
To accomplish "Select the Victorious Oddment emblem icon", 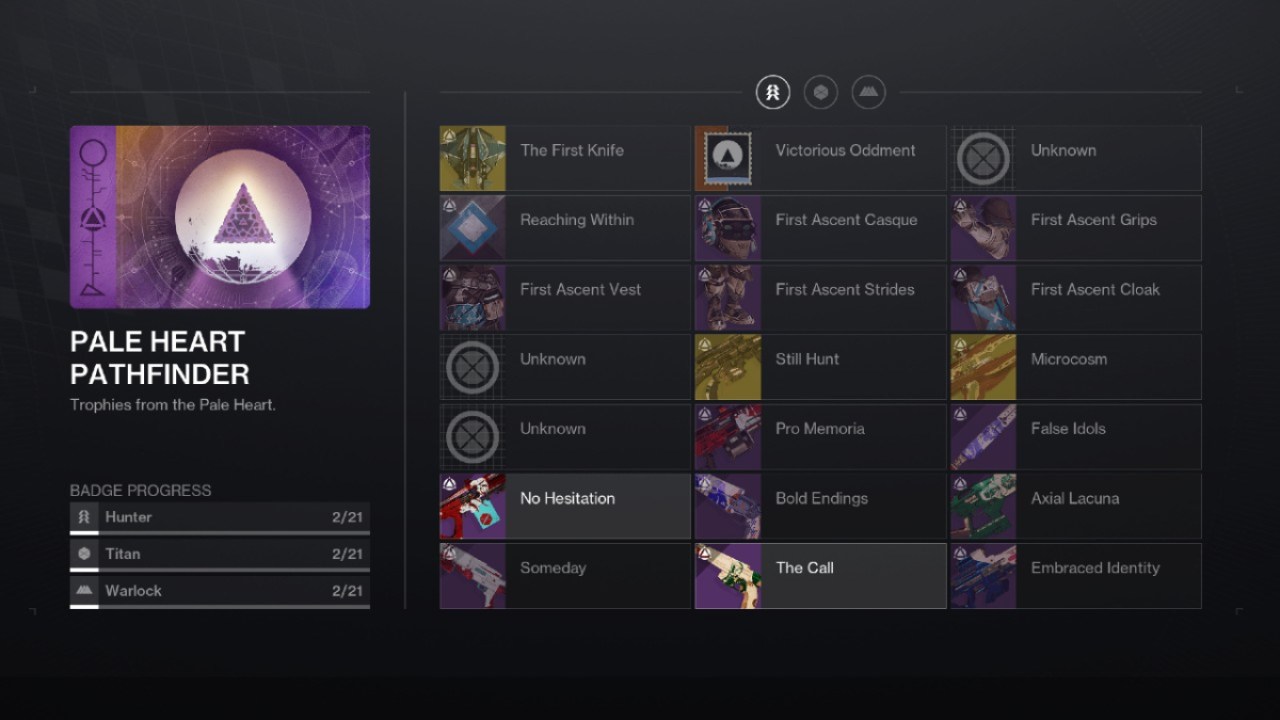I will click(728, 158).
